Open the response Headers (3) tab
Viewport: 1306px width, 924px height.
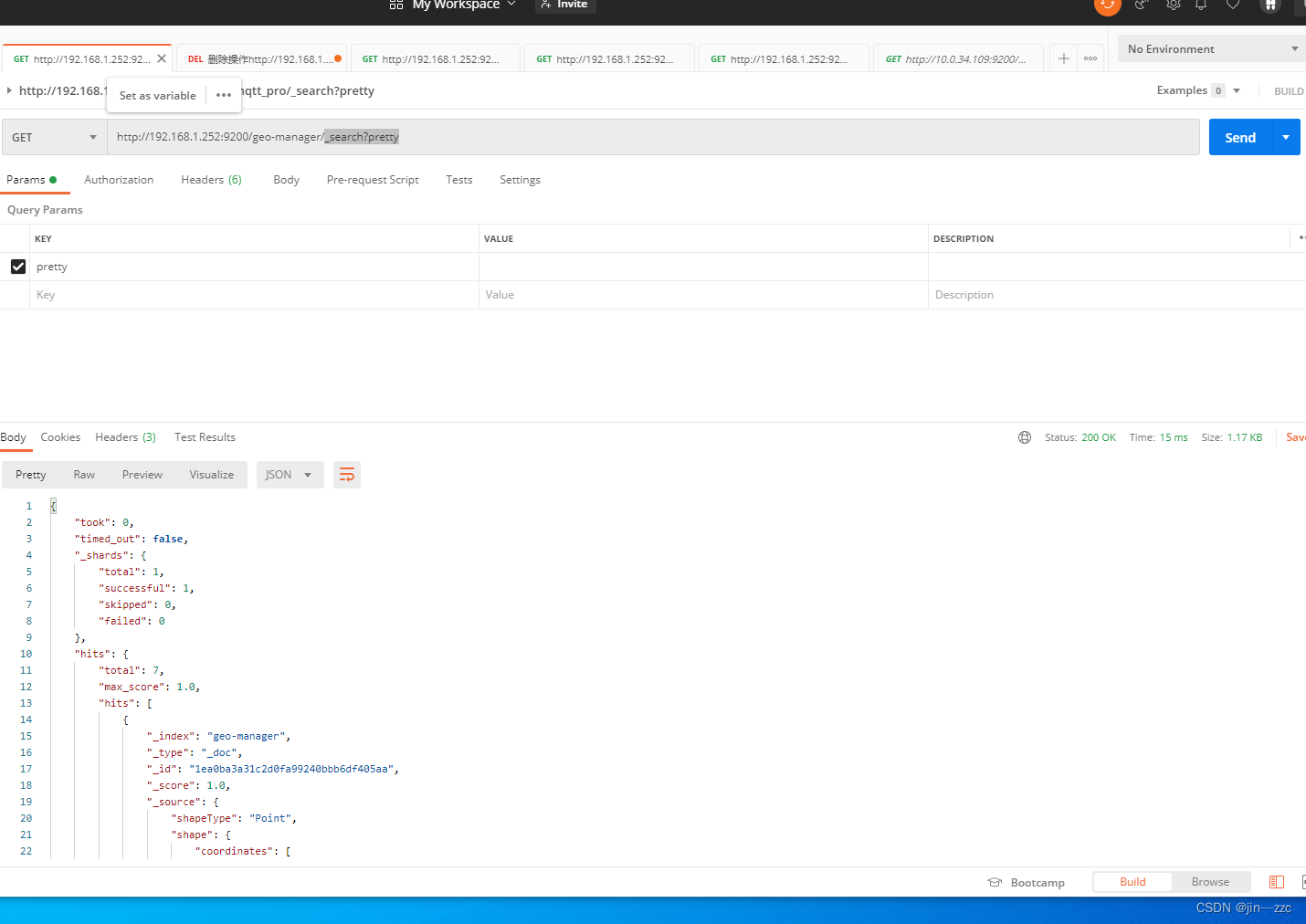tap(125, 437)
